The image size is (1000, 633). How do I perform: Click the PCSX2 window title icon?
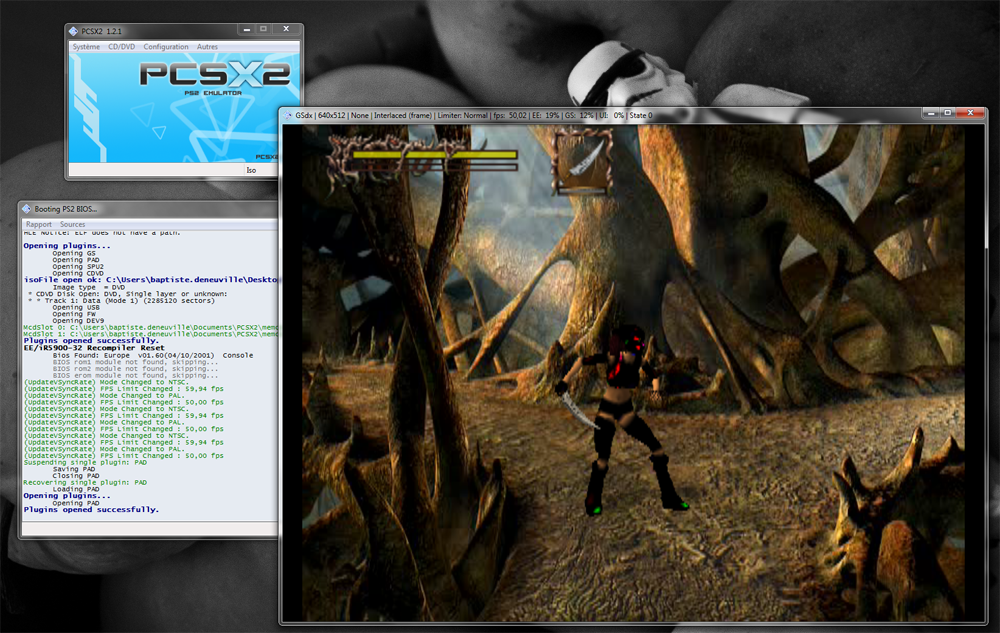click(73, 31)
